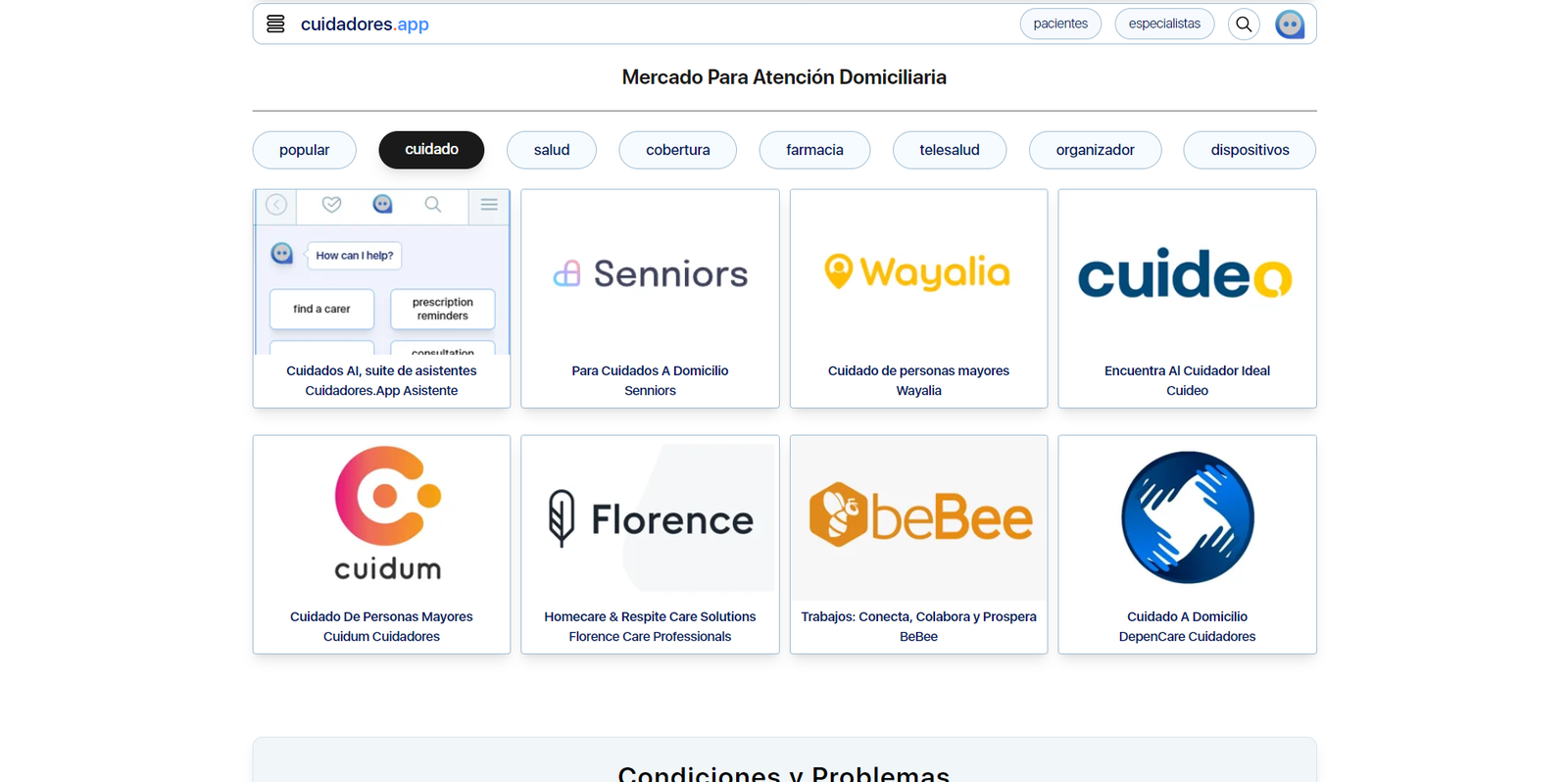Click 'Condiciones y Problemas' heading
The width and height of the screenshot is (1568, 782).
click(x=784, y=773)
